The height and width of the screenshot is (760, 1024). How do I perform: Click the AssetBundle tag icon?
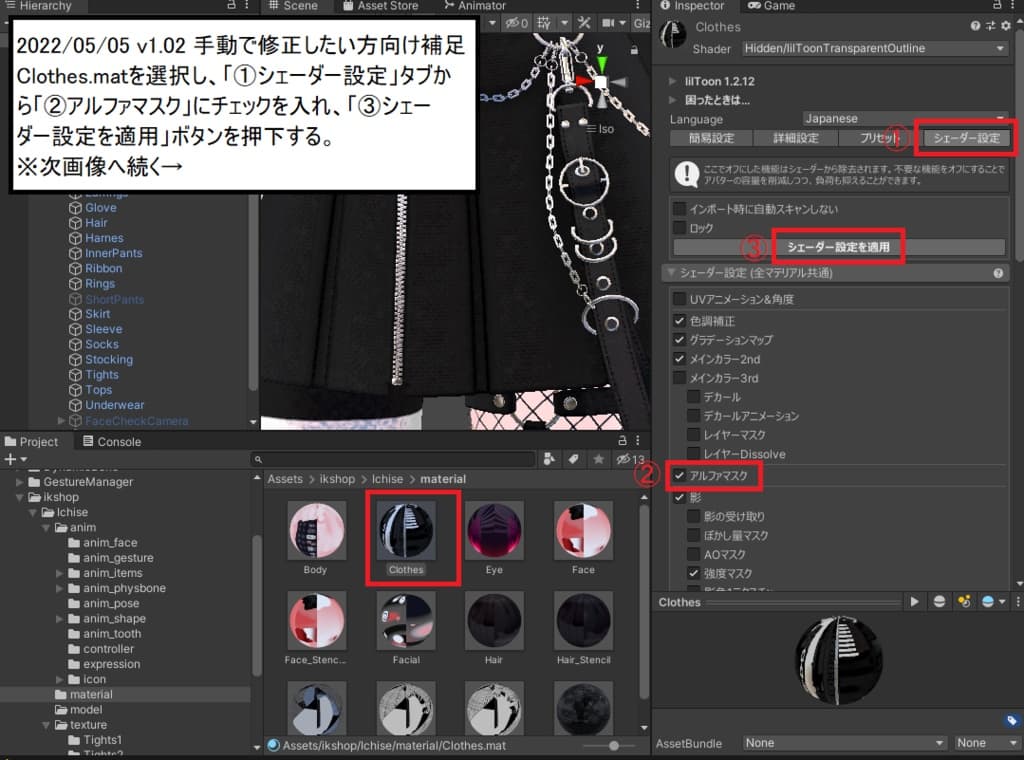point(1012,721)
